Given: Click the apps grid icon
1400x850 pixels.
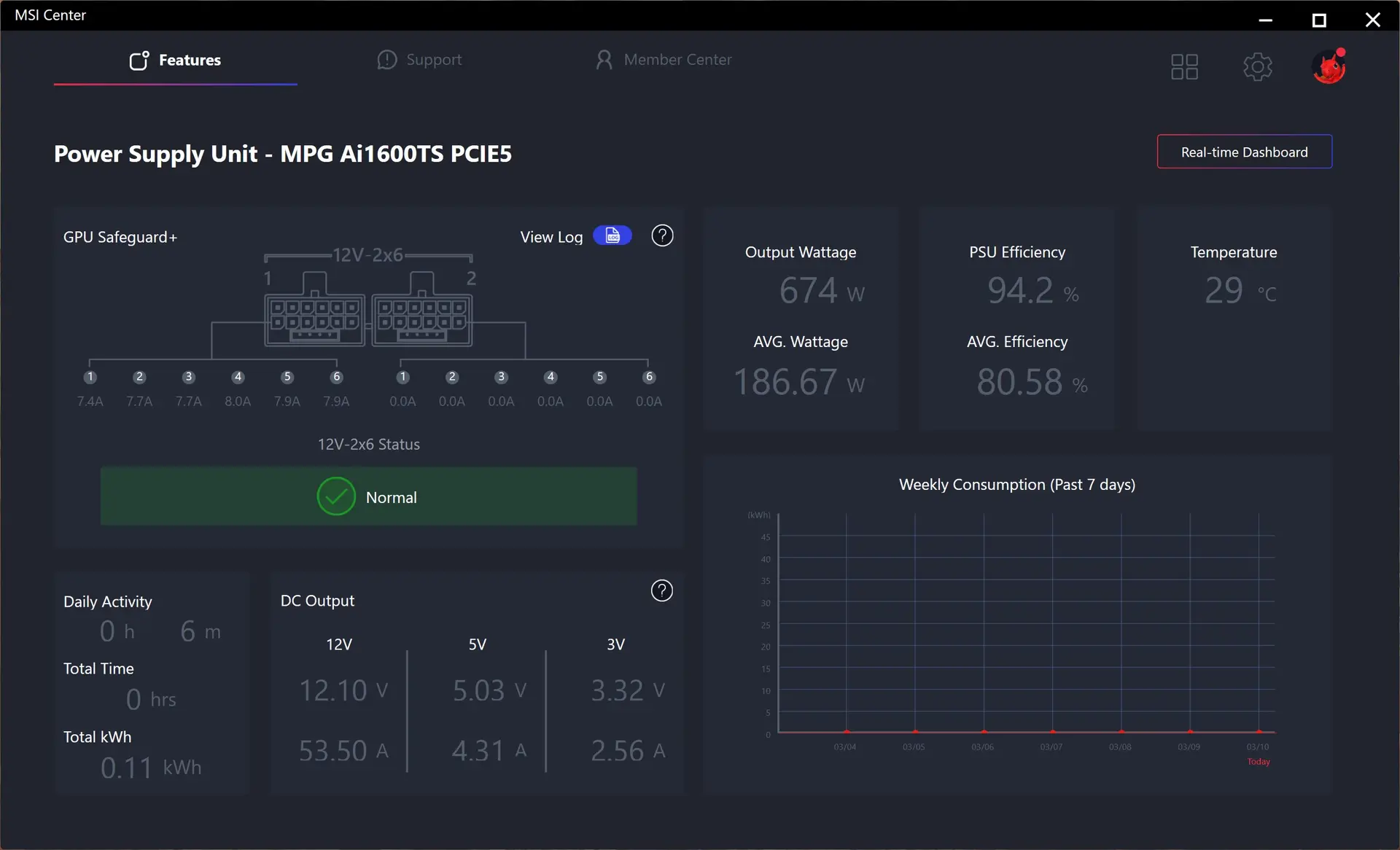Looking at the screenshot, I should pos(1184,67).
